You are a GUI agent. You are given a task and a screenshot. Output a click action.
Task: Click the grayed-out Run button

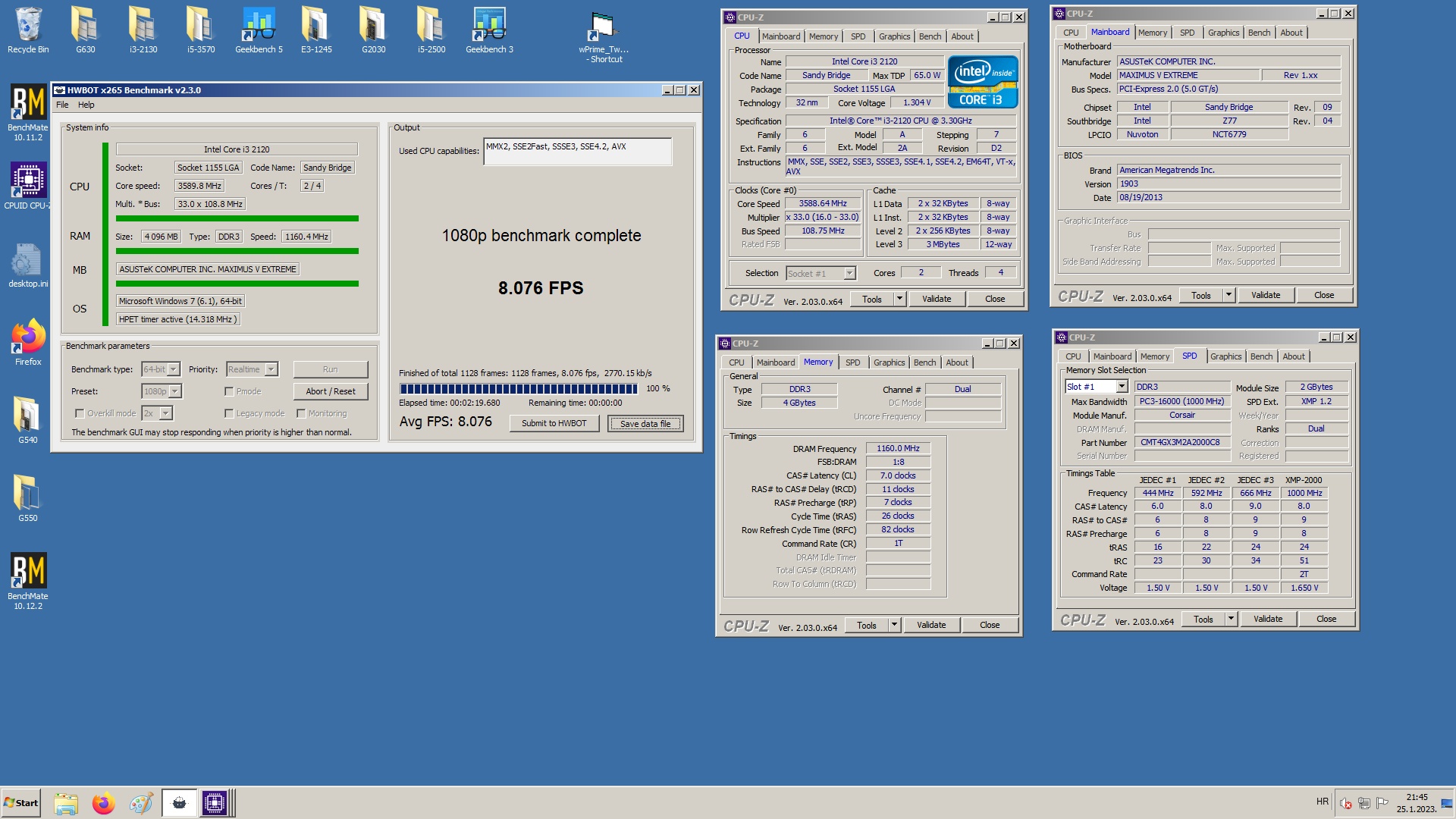click(331, 369)
